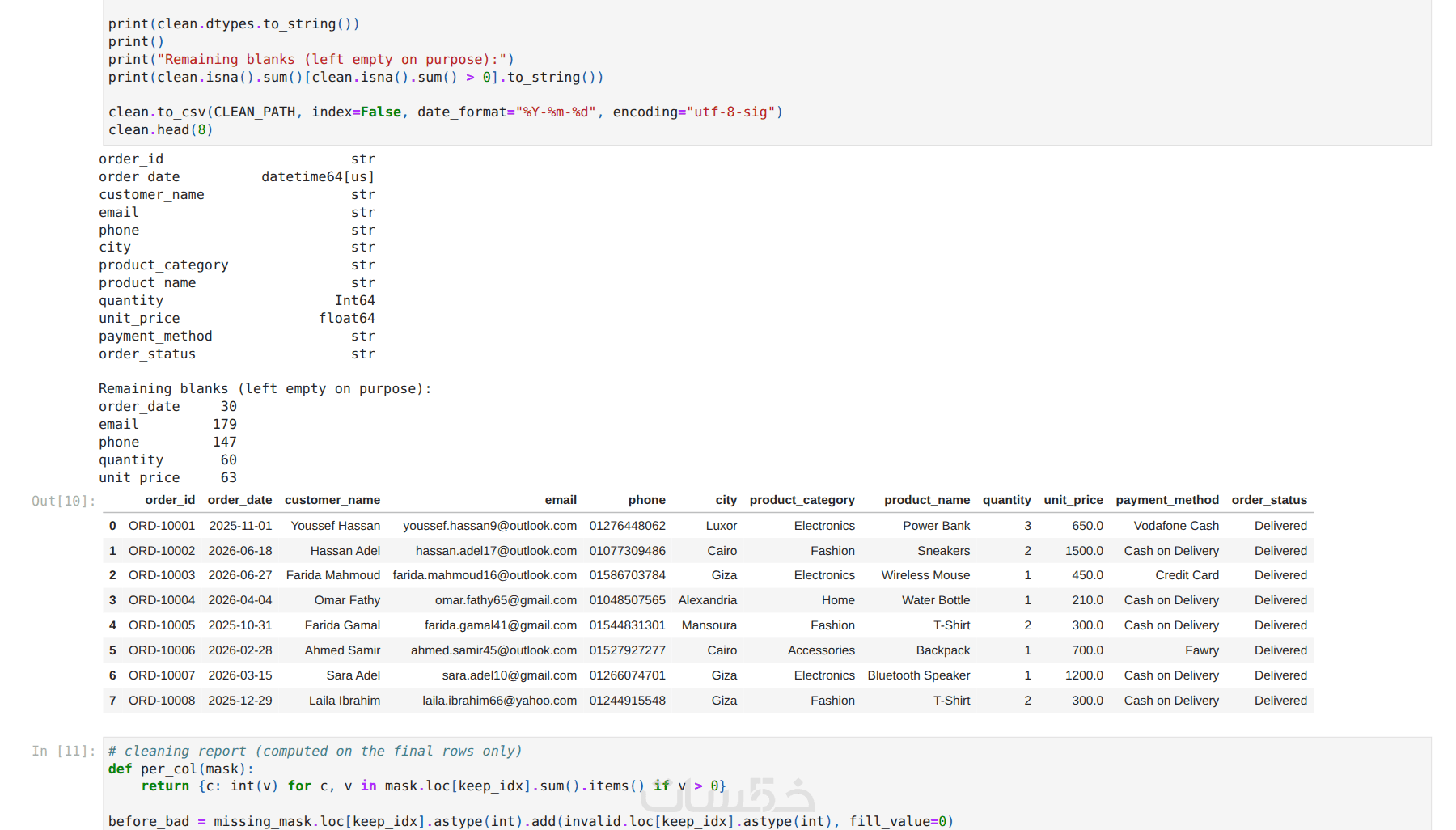Click the Laila Ibrahim customer cell
Screen dimensions: 1456x830
click(x=345, y=701)
